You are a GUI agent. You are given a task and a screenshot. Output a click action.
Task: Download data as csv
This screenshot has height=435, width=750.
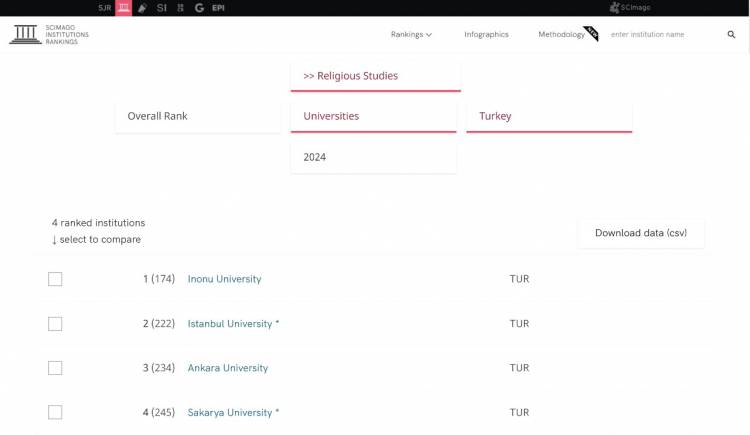pos(641,233)
